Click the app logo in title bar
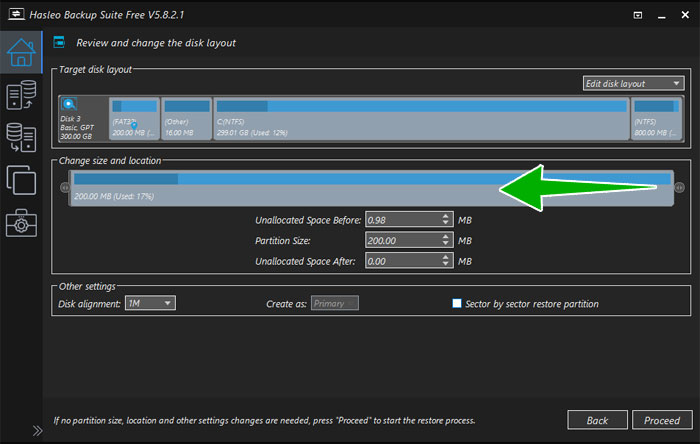Screen dimensions: 700x444 coord(17,14)
